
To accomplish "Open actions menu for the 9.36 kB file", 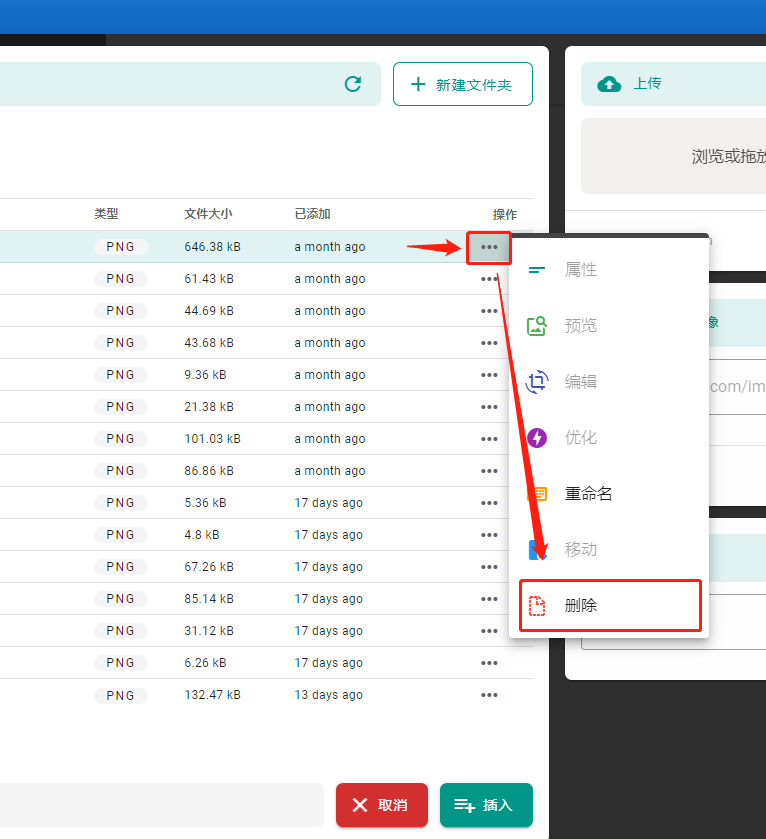I will pos(489,375).
